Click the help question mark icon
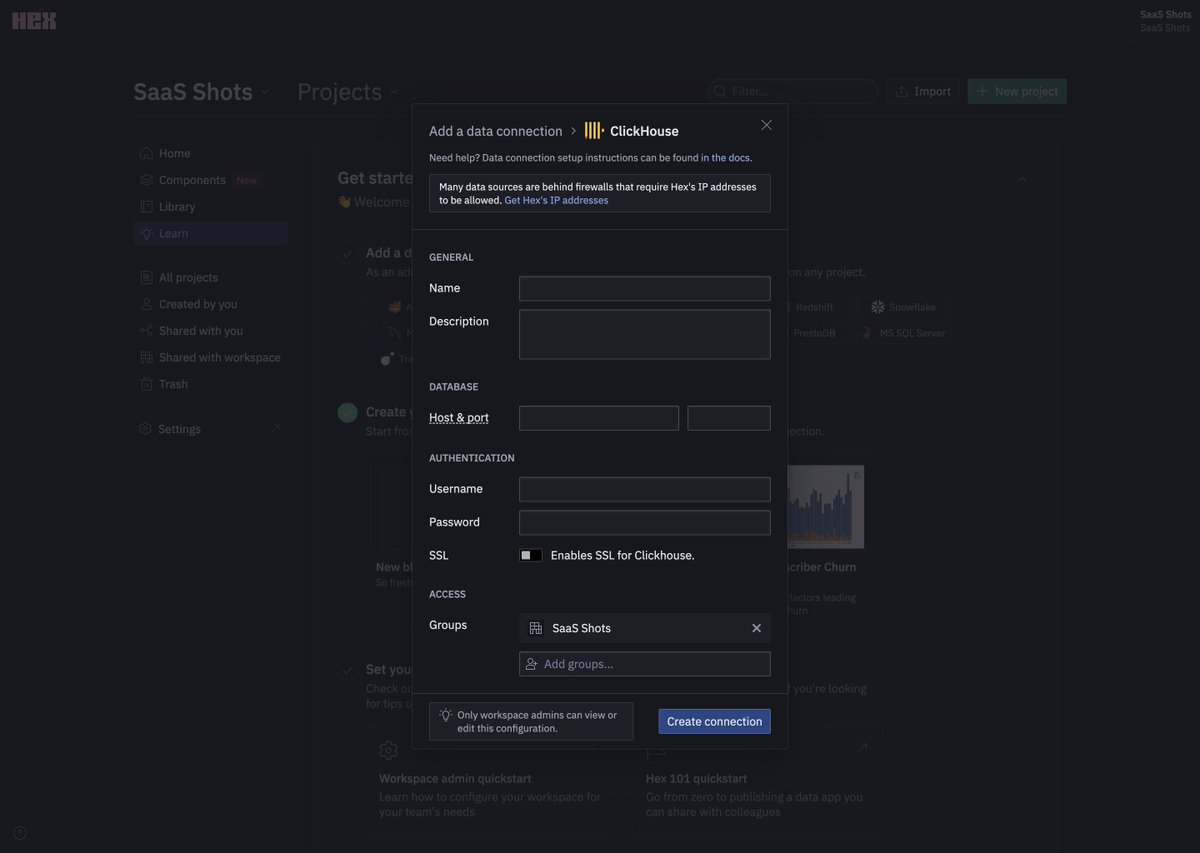 tap(20, 833)
